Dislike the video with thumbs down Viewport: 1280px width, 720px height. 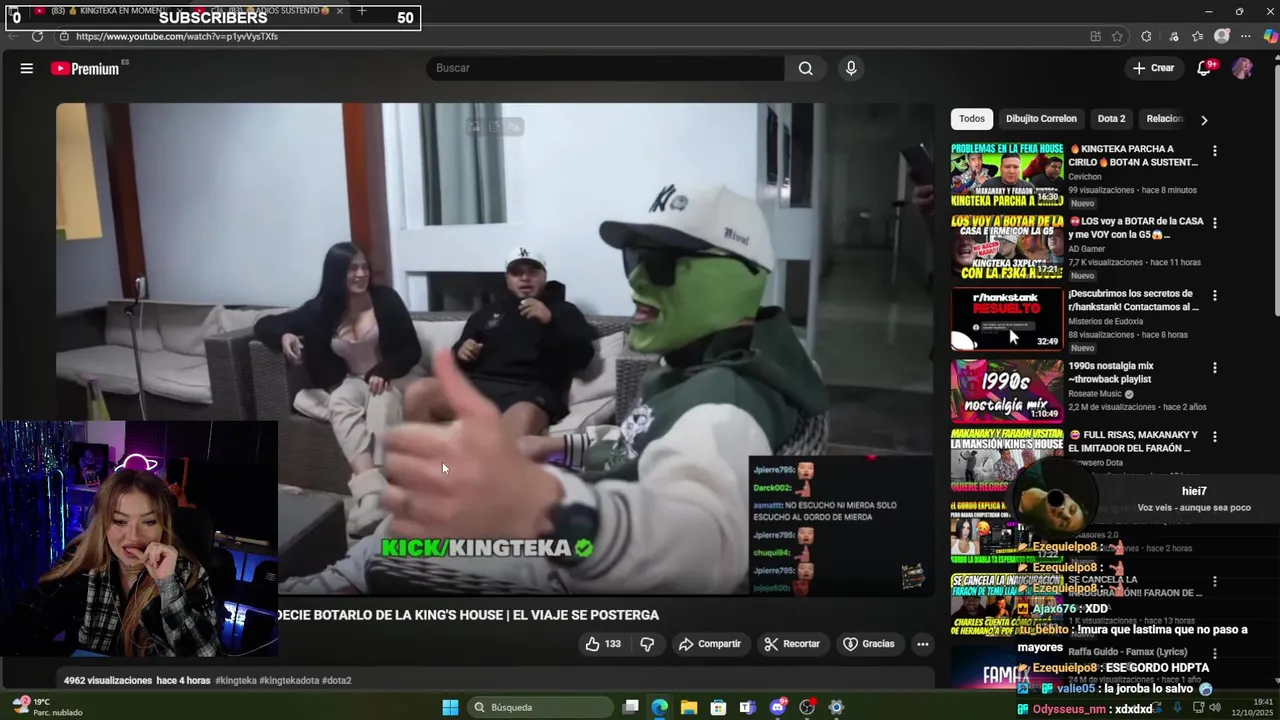coord(647,644)
